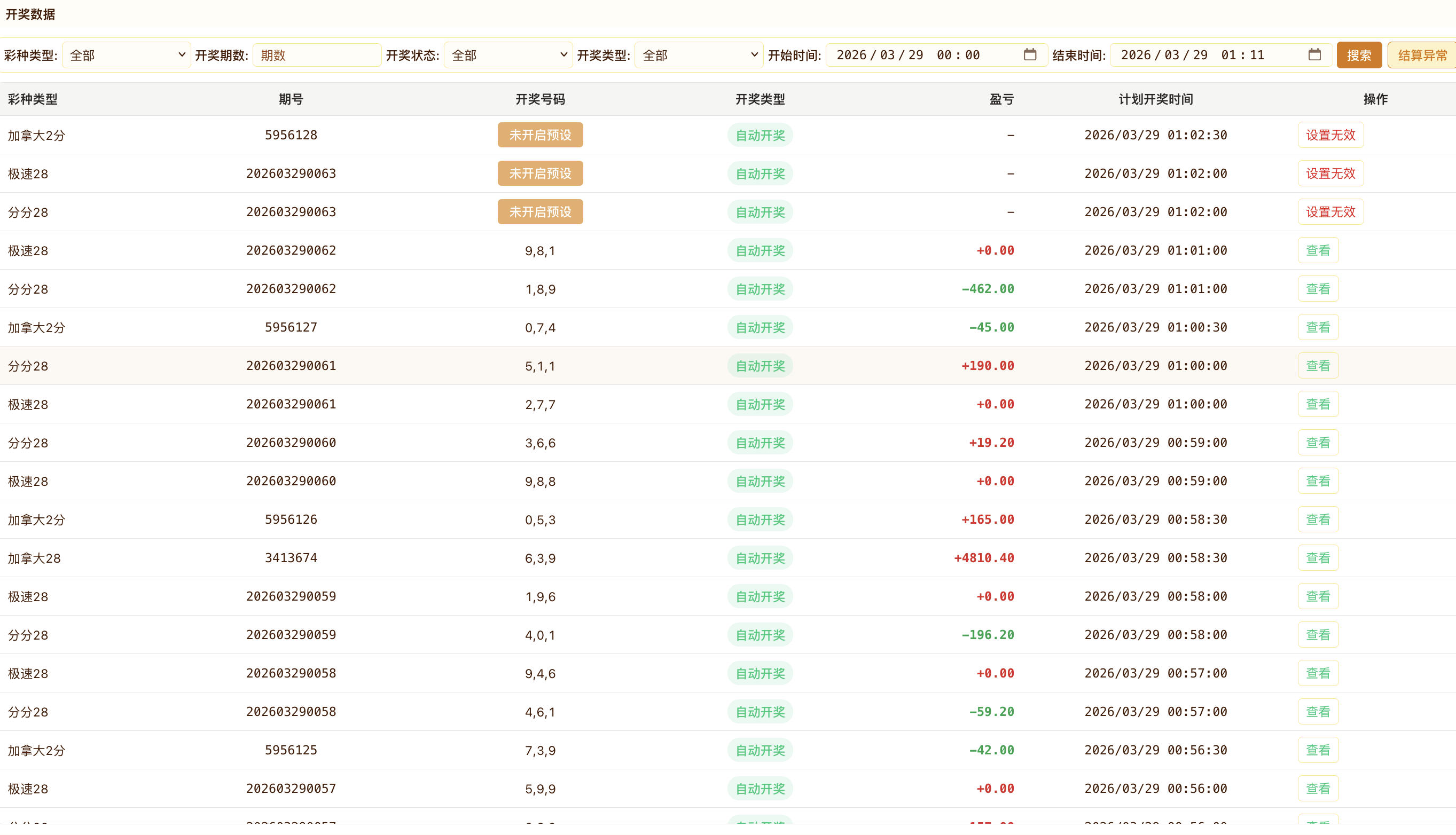
Task: Click the 结算异常 button
Action: (x=1422, y=55)
